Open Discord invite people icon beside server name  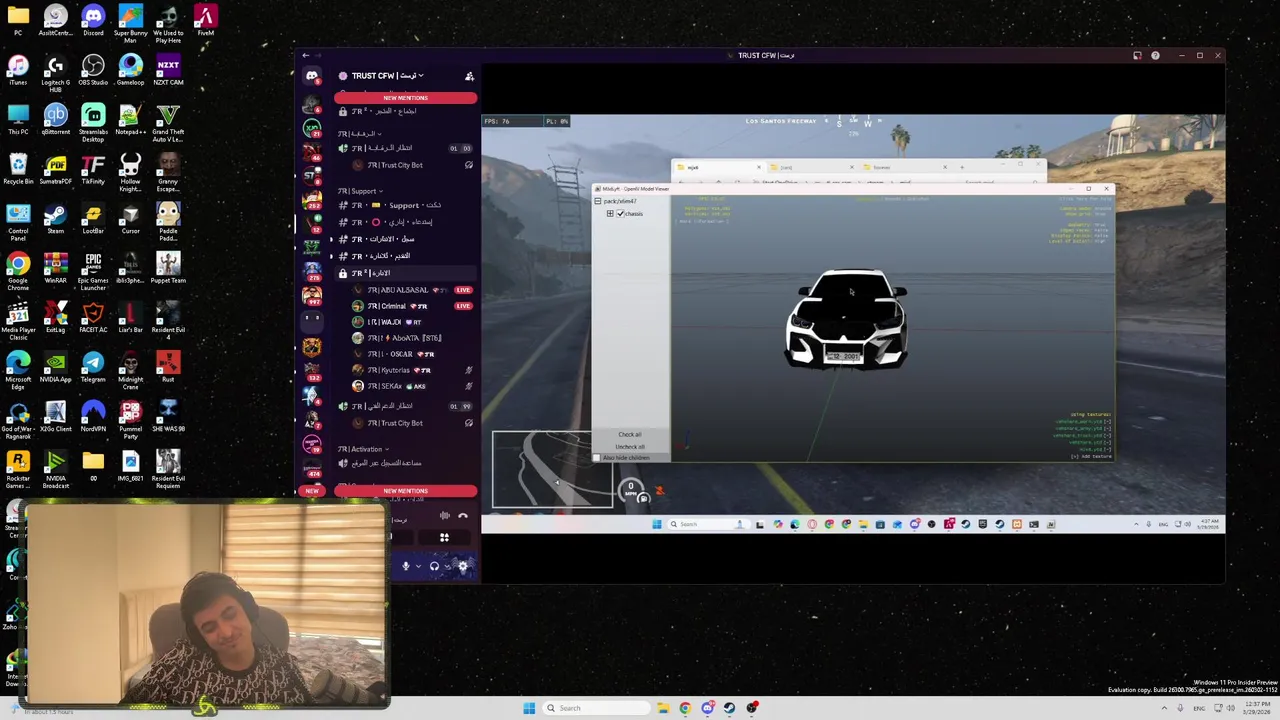469,76
